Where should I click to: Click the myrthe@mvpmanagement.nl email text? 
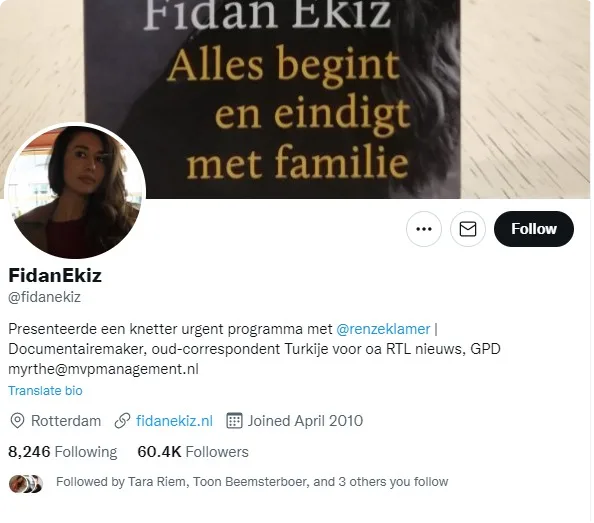[x=103, y=369]
